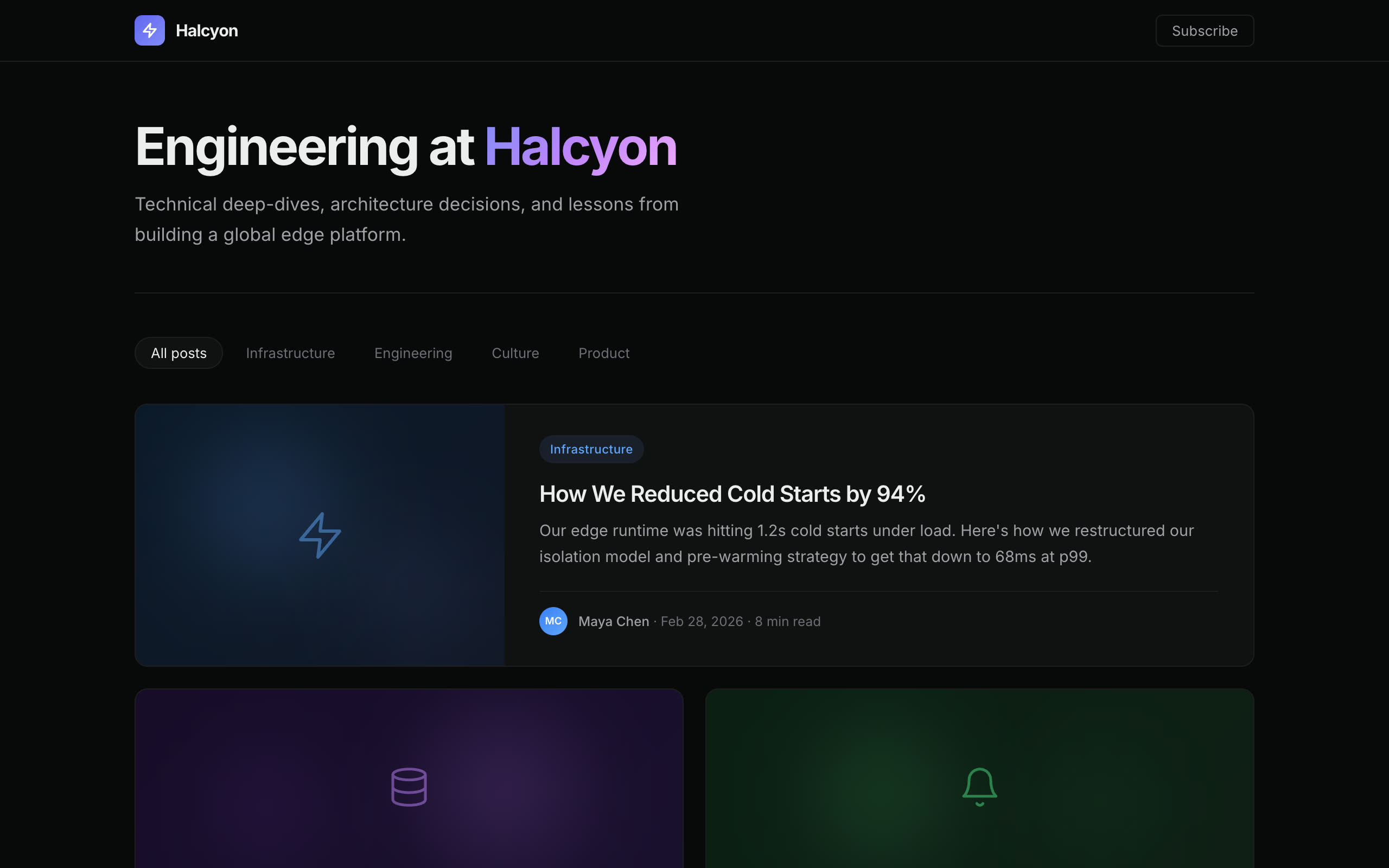This screenshot has width=1389, height=868.
Task: Click the 8 min read label
Action: tap(787, 621)
